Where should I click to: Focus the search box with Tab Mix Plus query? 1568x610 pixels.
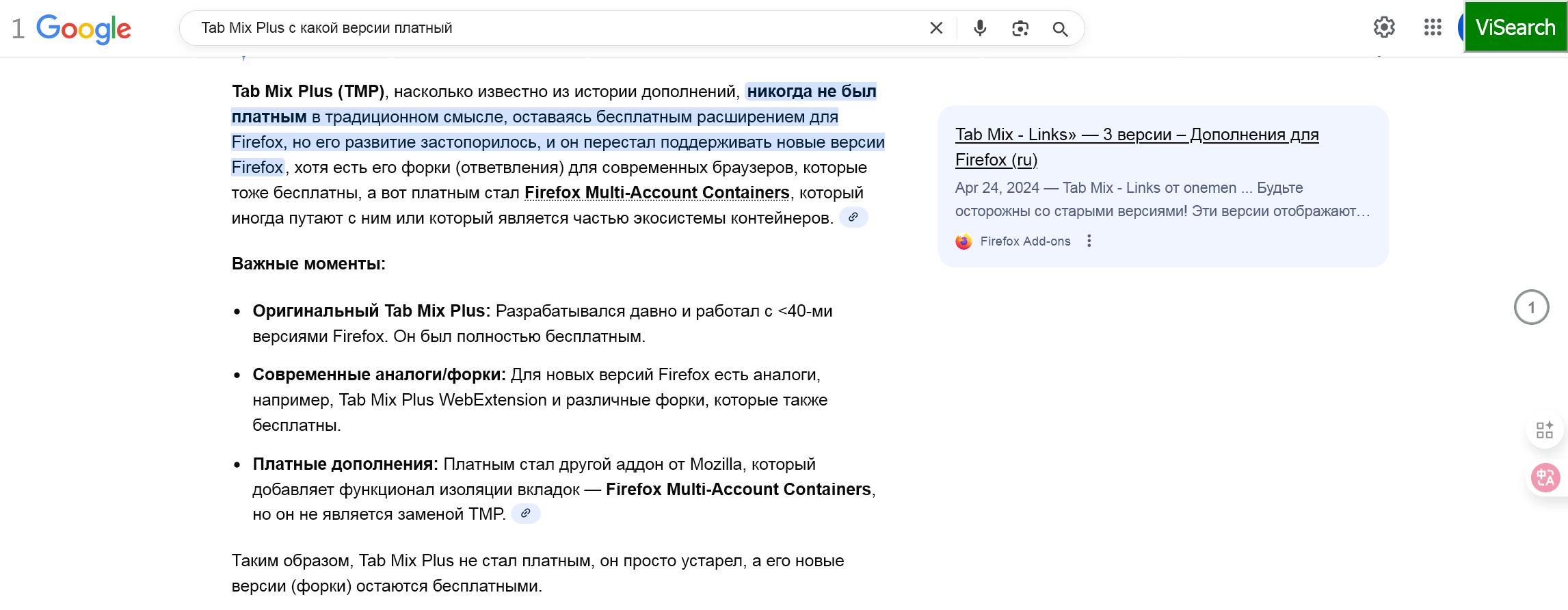pyautogui.click(x=547, y=28)
